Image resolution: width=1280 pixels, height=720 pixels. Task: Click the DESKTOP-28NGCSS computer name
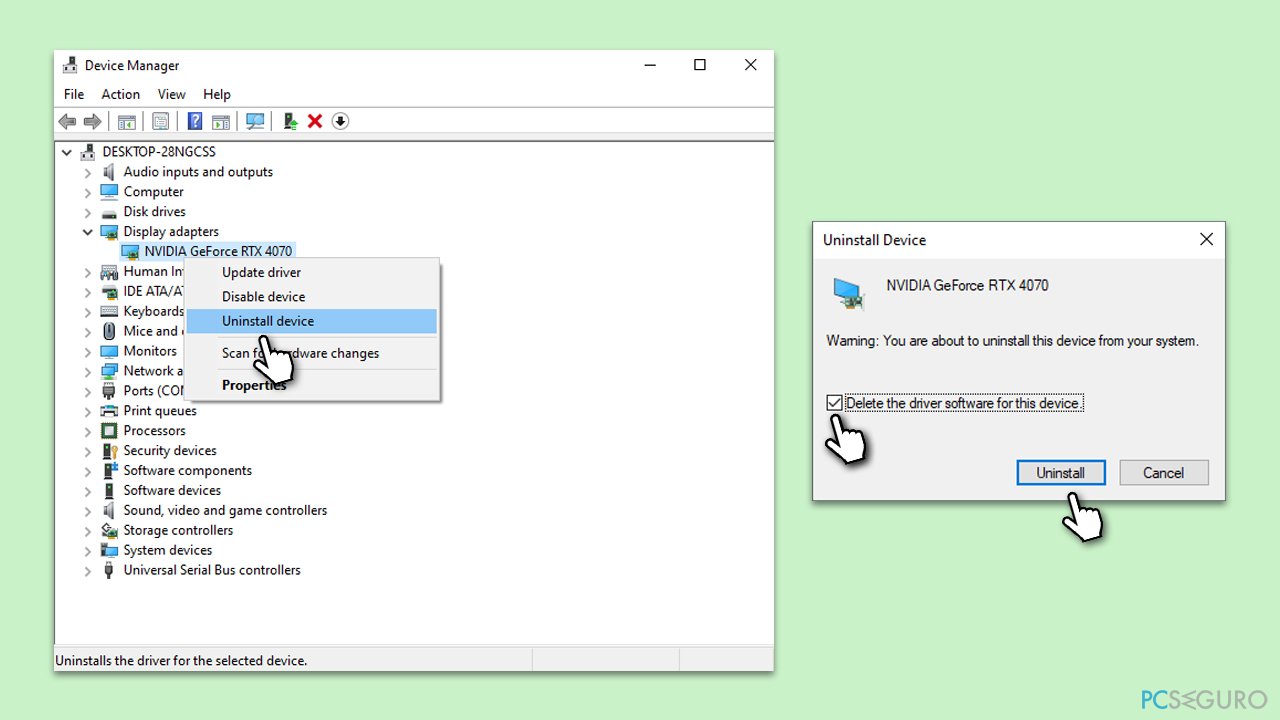[x=159, y=152]
